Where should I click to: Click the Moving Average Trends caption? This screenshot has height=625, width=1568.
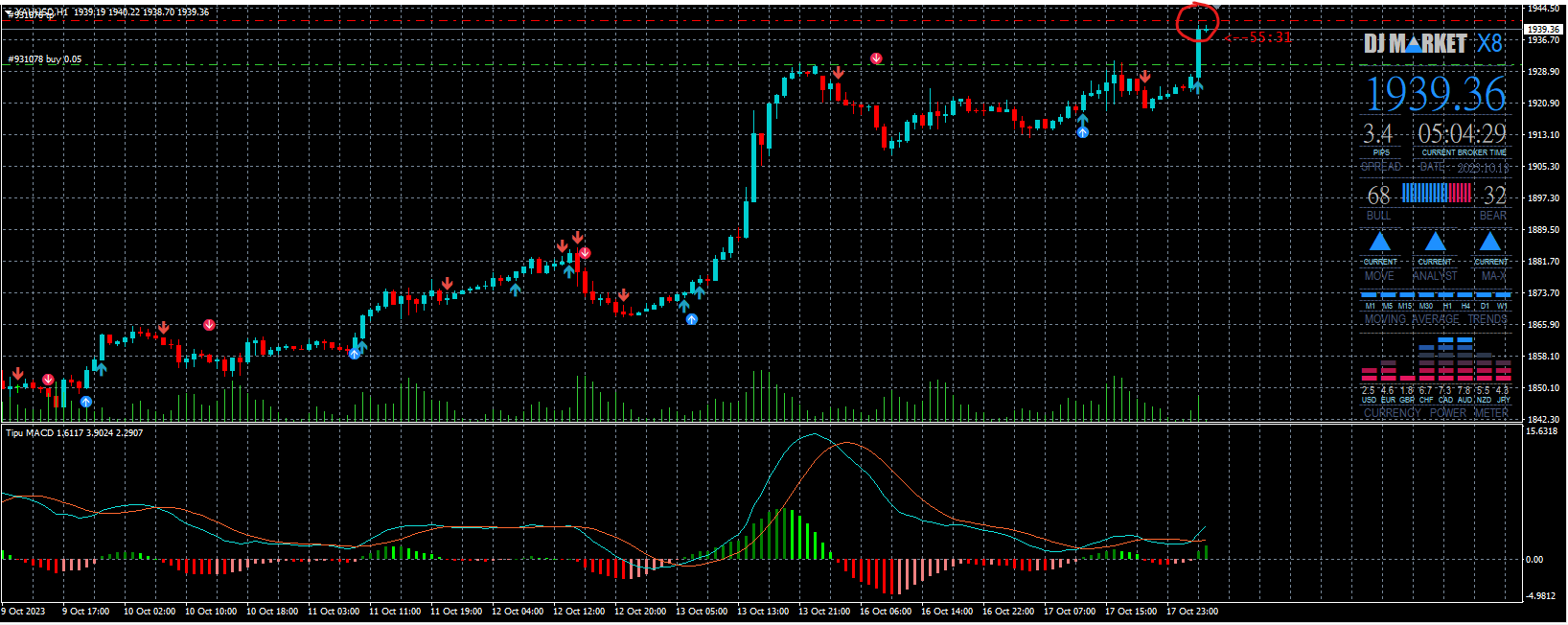[x=1436, y=319]
